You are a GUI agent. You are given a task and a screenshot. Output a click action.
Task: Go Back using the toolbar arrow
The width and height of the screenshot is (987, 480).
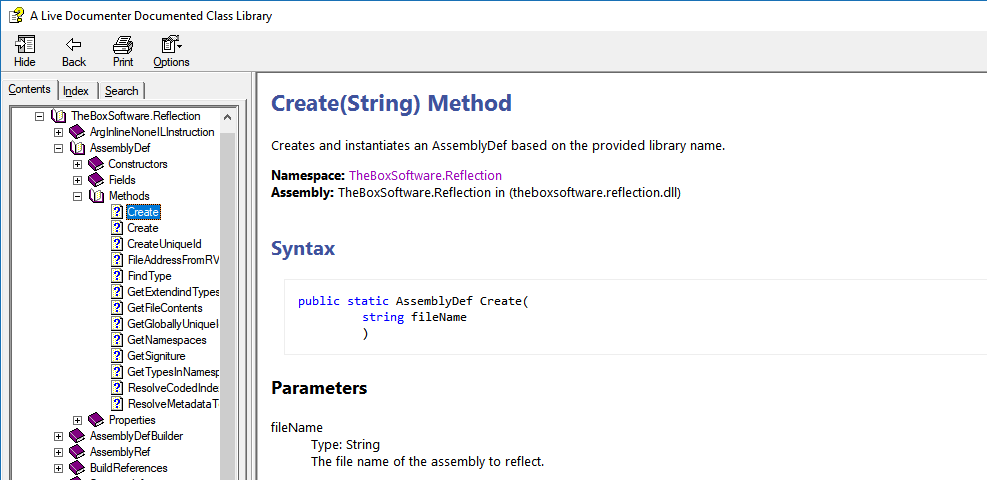(74, 52)
